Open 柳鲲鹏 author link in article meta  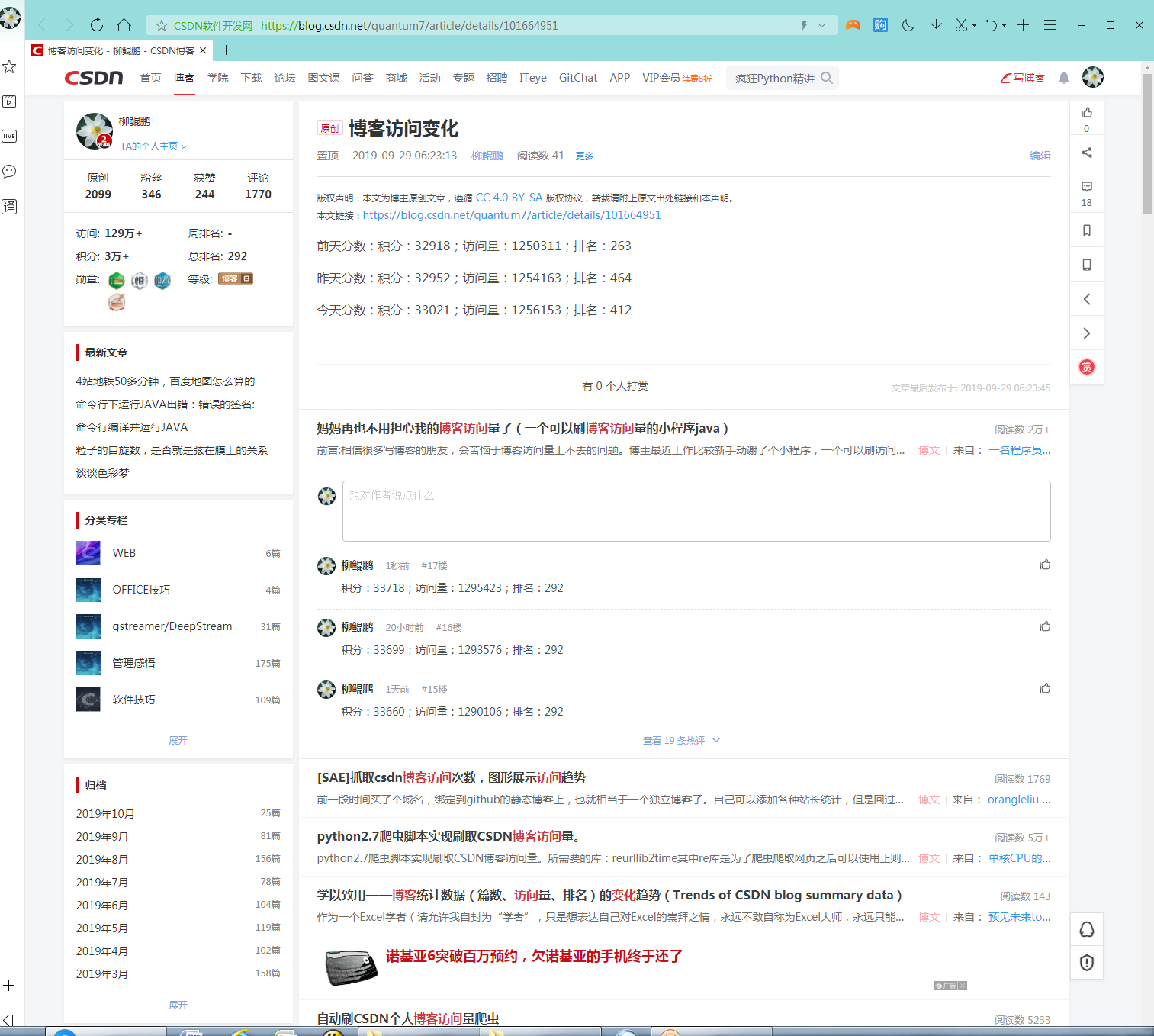pos(487,156)
